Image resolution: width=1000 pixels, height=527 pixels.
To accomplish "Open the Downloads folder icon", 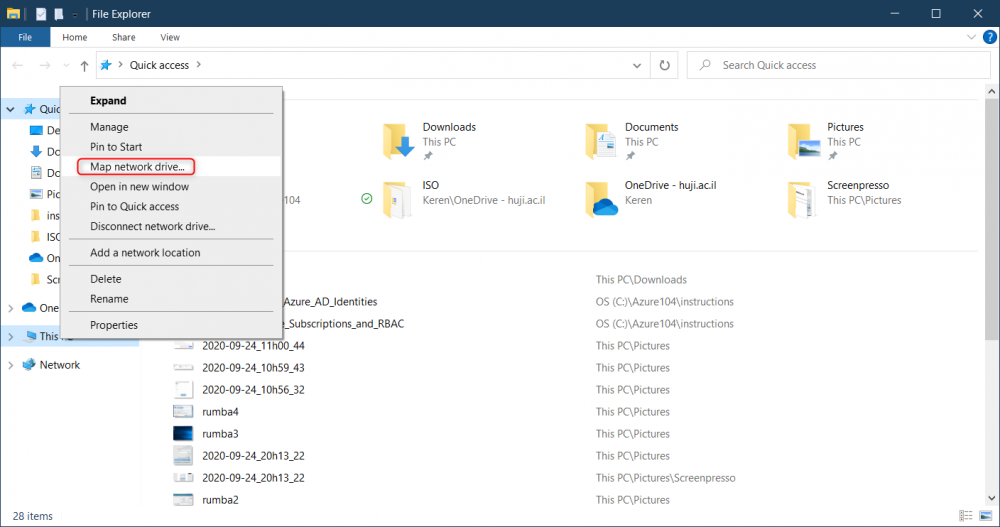I will 399,141.
